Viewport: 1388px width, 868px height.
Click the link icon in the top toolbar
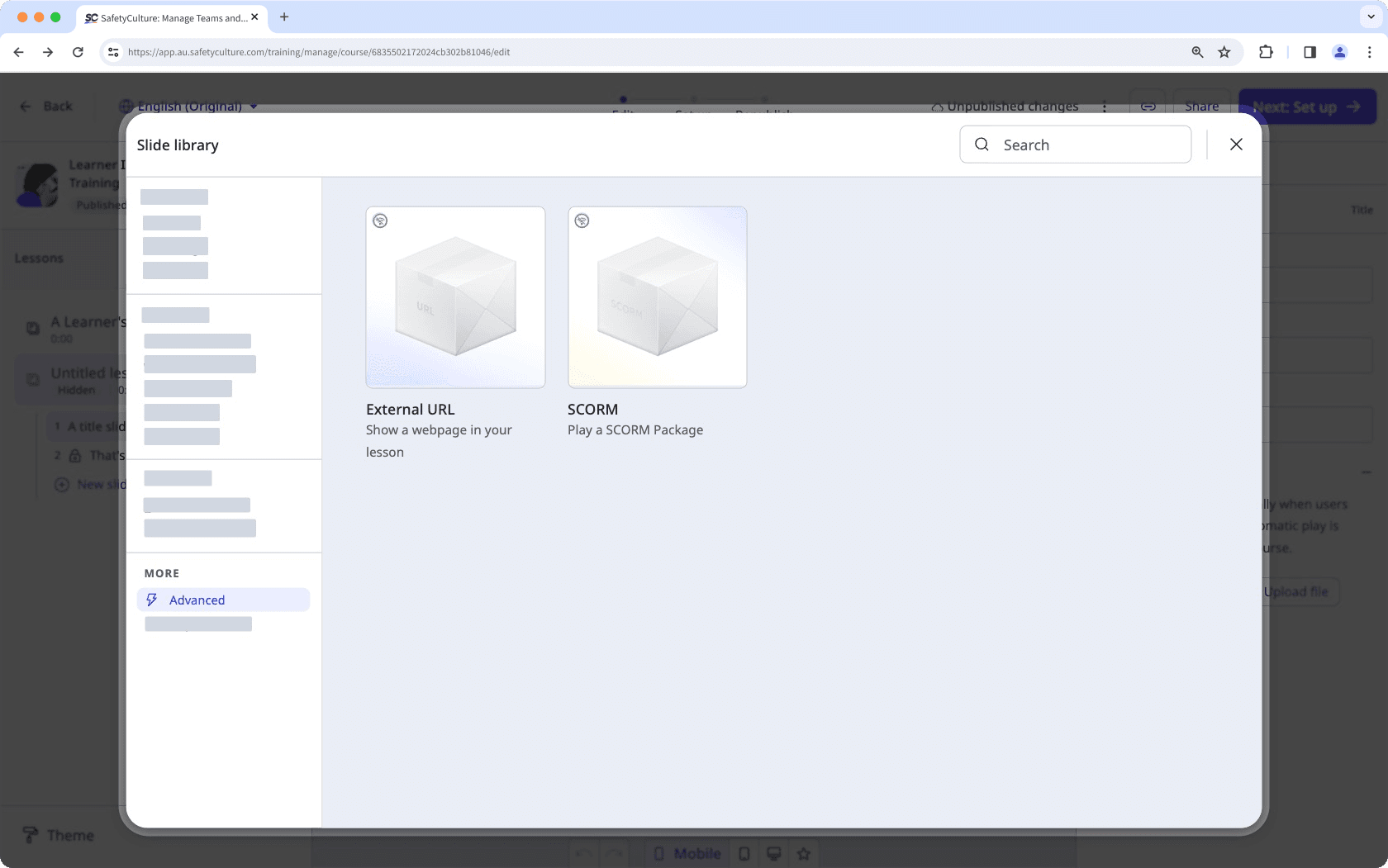[x=1148, y=106]
